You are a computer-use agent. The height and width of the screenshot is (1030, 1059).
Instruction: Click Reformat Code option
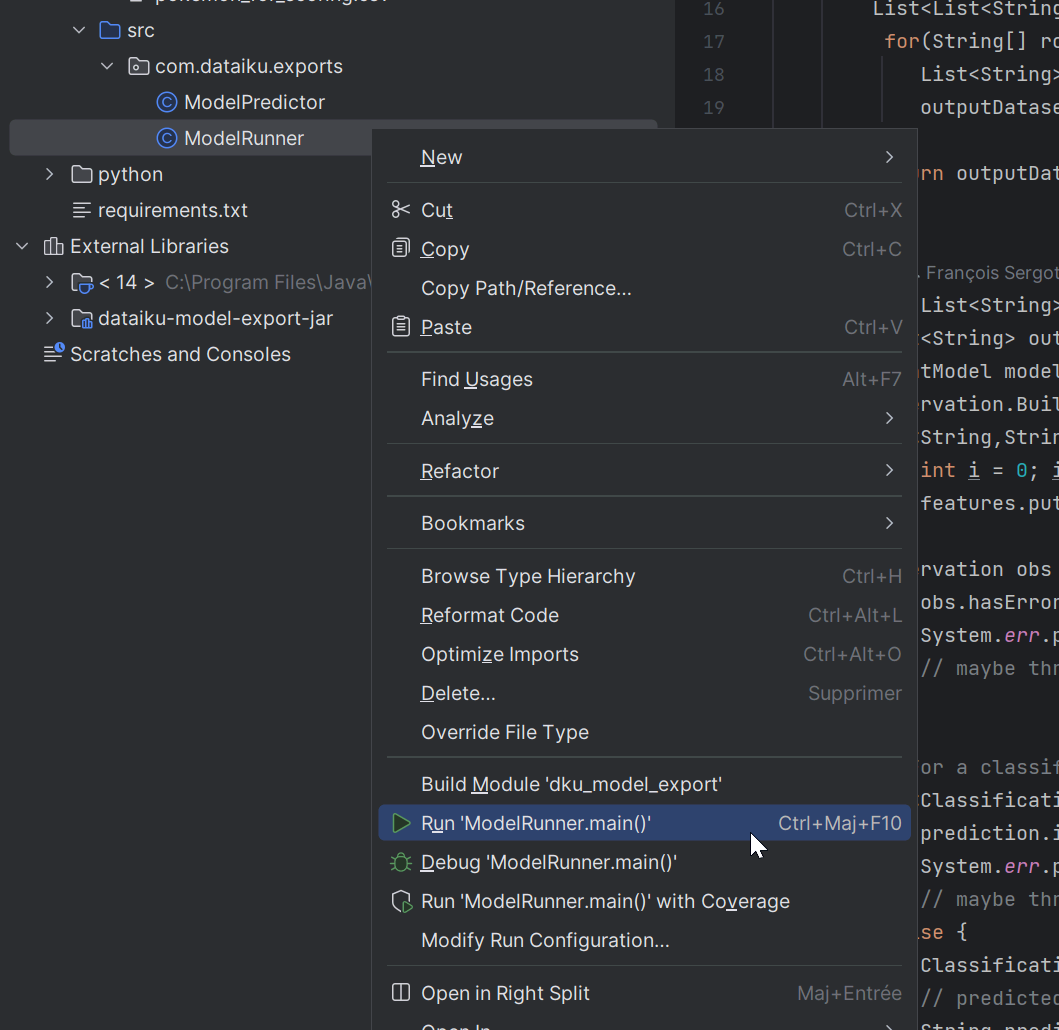489,616
